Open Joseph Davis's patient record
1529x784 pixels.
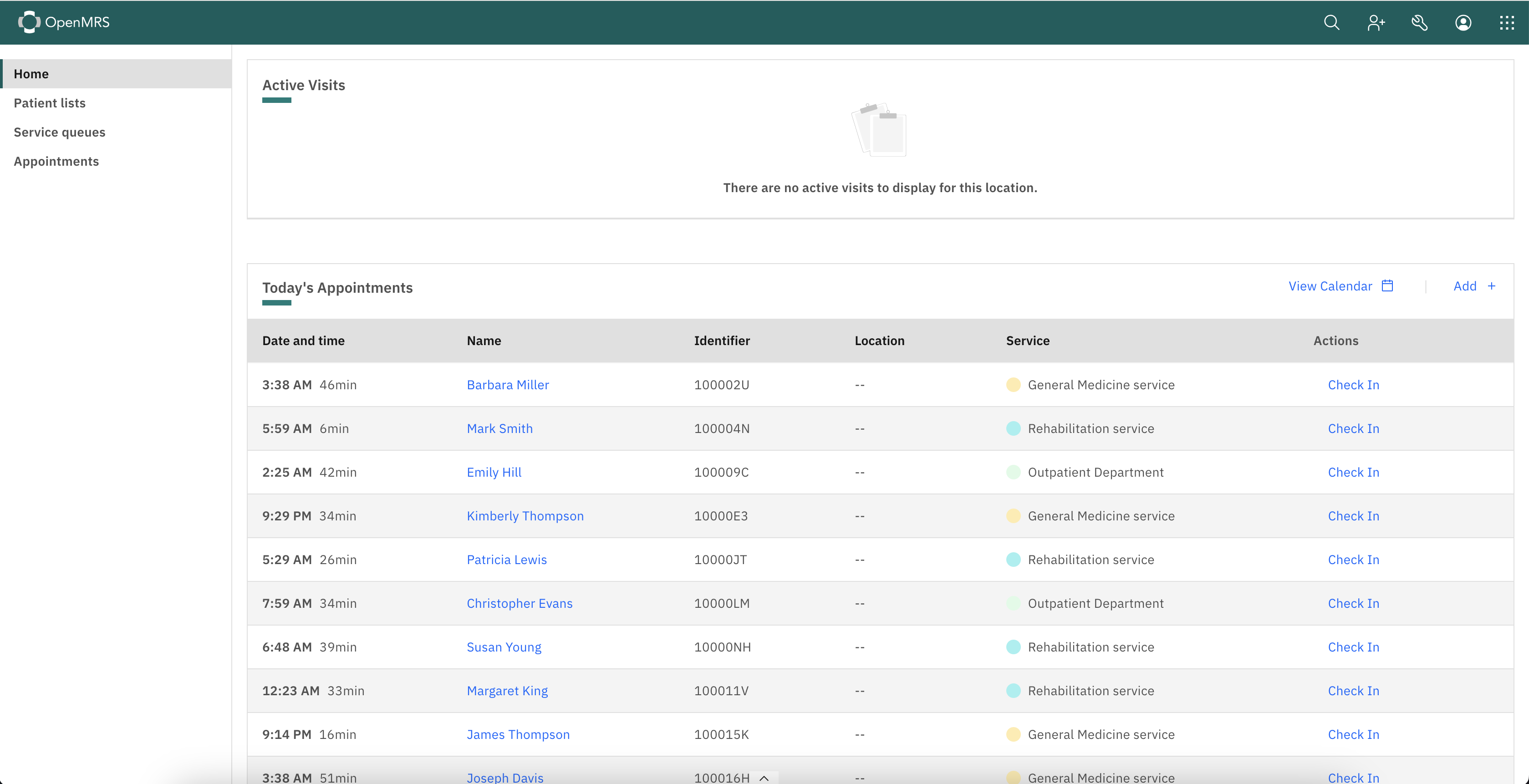[505, 778]
